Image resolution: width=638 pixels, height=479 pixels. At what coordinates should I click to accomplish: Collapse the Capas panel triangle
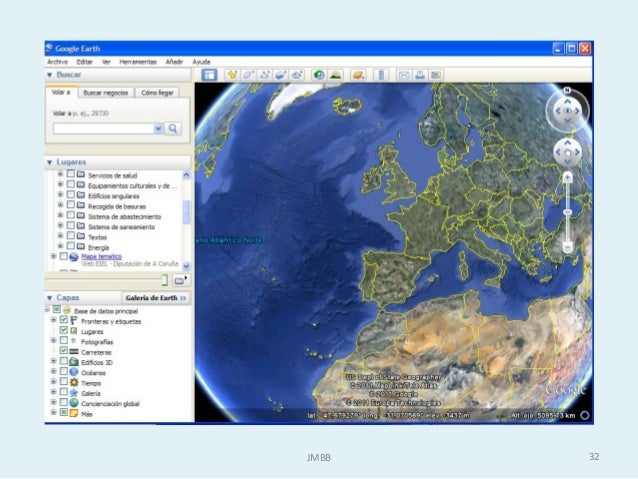tap(50, 298)
